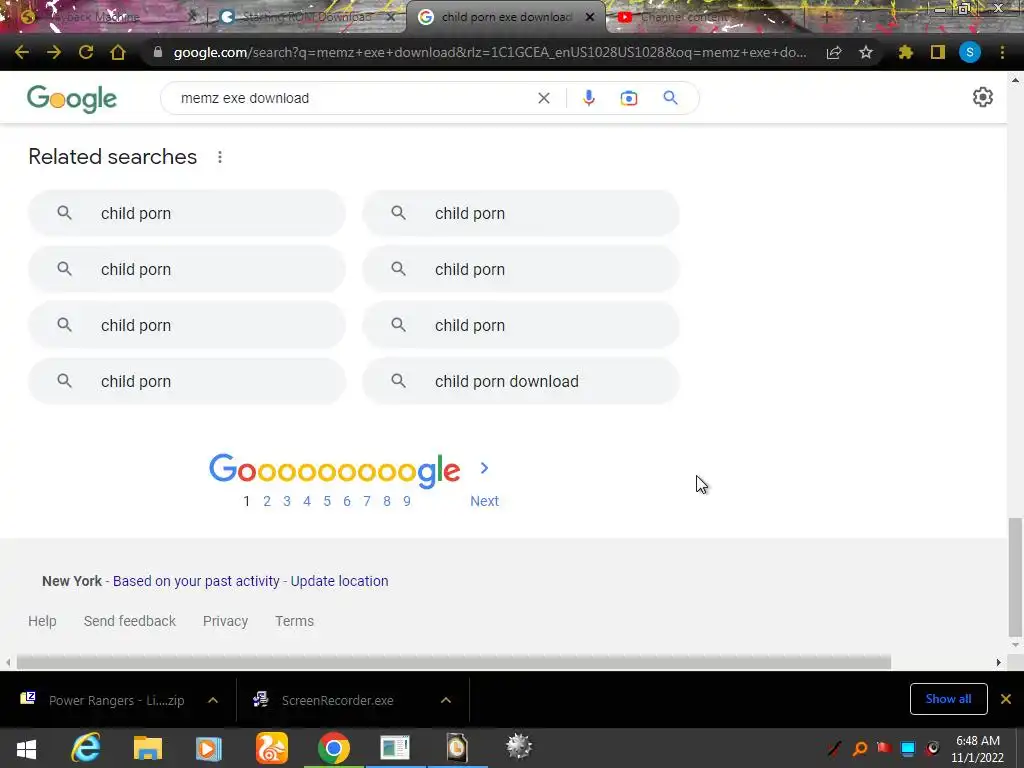Open the taskbar clock showing 6:48 AM
The image size is (1024, 768).
(978, 749)
